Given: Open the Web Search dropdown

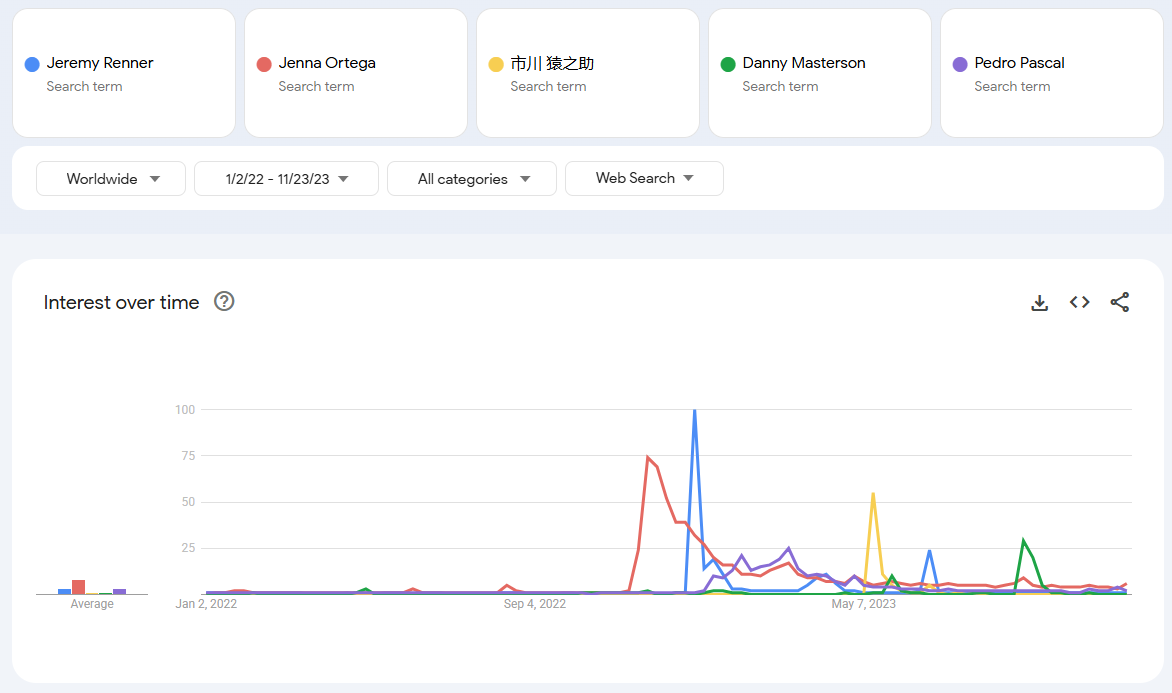Looking at the screenshot, I should click(x=644, y=178).
